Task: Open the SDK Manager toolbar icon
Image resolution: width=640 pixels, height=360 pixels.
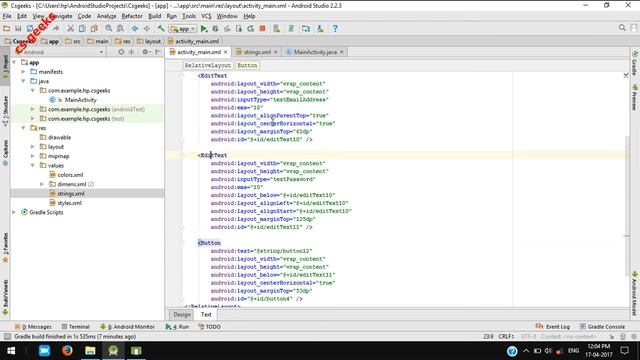Action: pos(320,29)
